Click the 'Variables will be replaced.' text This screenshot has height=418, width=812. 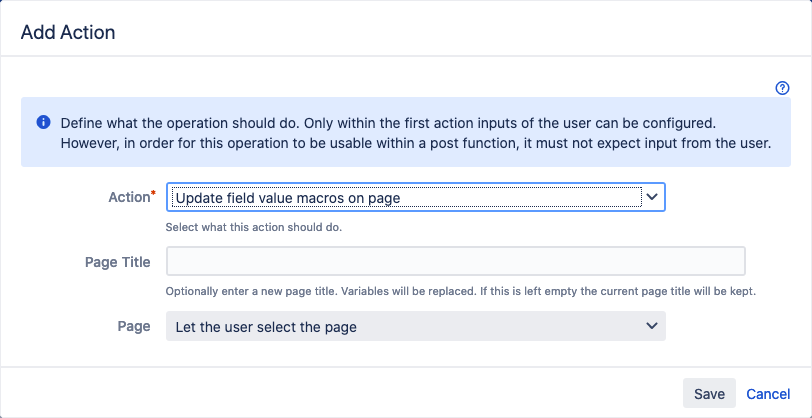[x=407, y=292]
